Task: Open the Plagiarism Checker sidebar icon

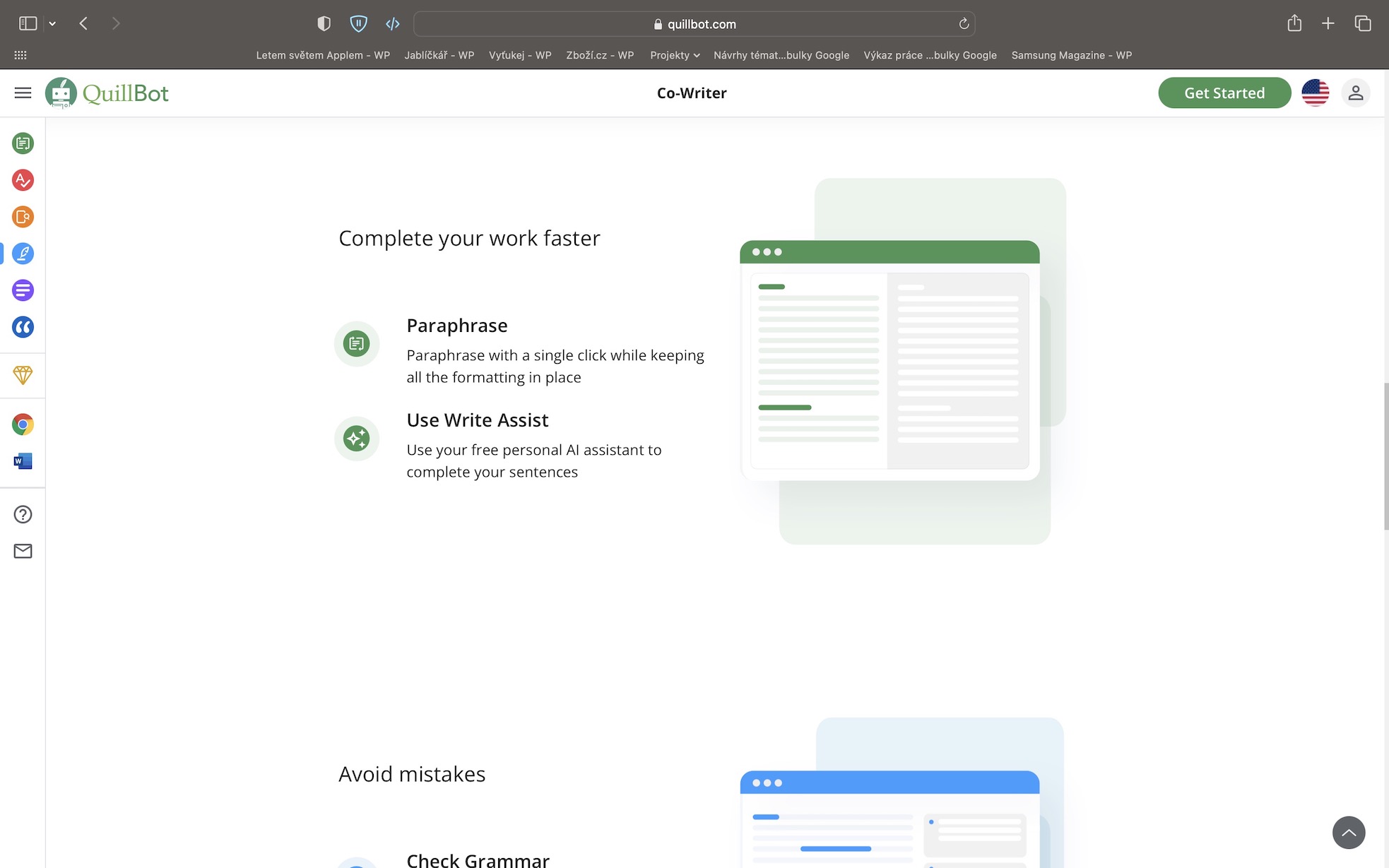Action: tap(23, 217)
